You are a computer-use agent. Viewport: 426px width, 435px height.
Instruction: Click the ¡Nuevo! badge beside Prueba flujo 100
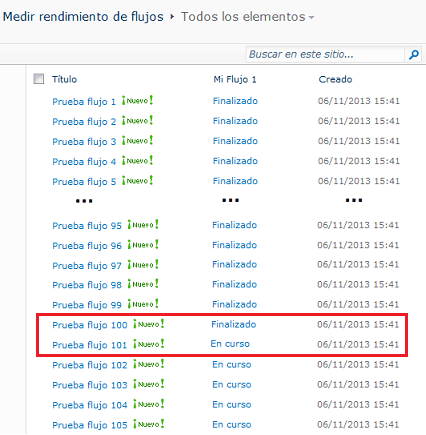click(149, 324)
